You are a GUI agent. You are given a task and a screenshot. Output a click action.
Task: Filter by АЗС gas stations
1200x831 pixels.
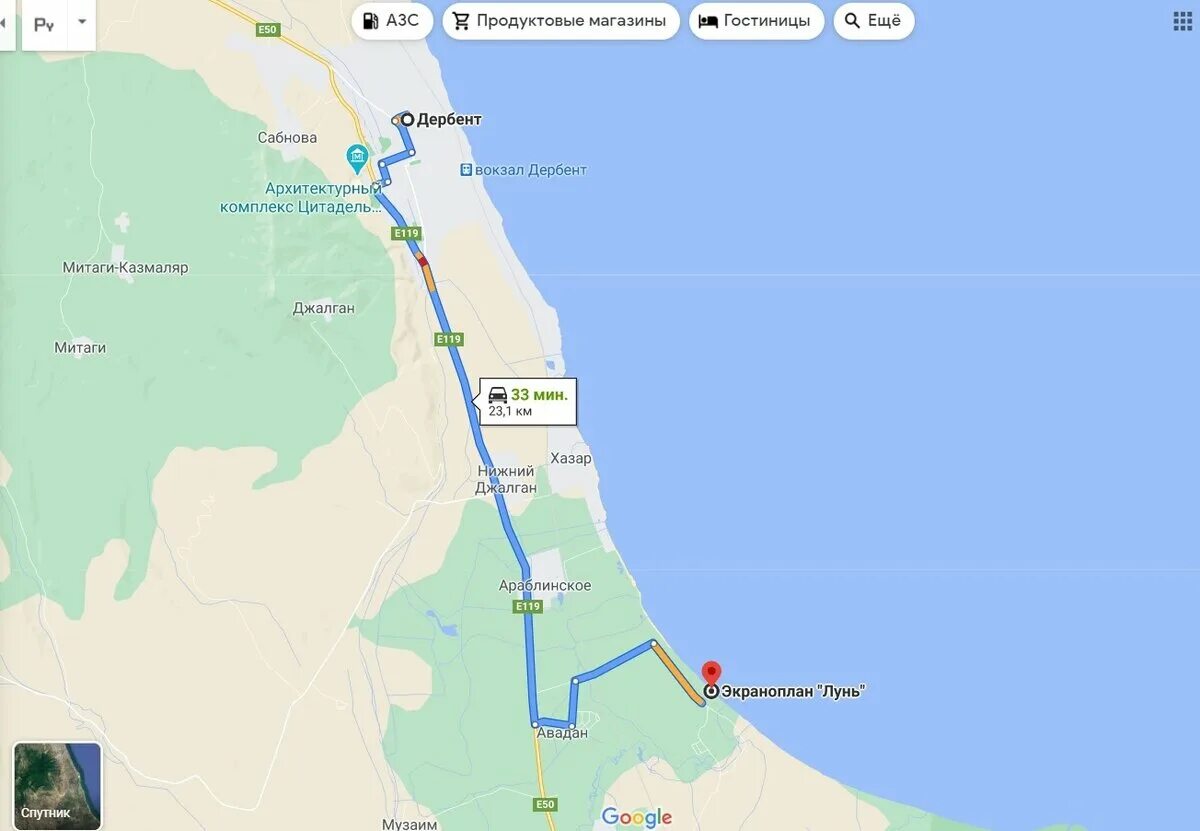392,21
